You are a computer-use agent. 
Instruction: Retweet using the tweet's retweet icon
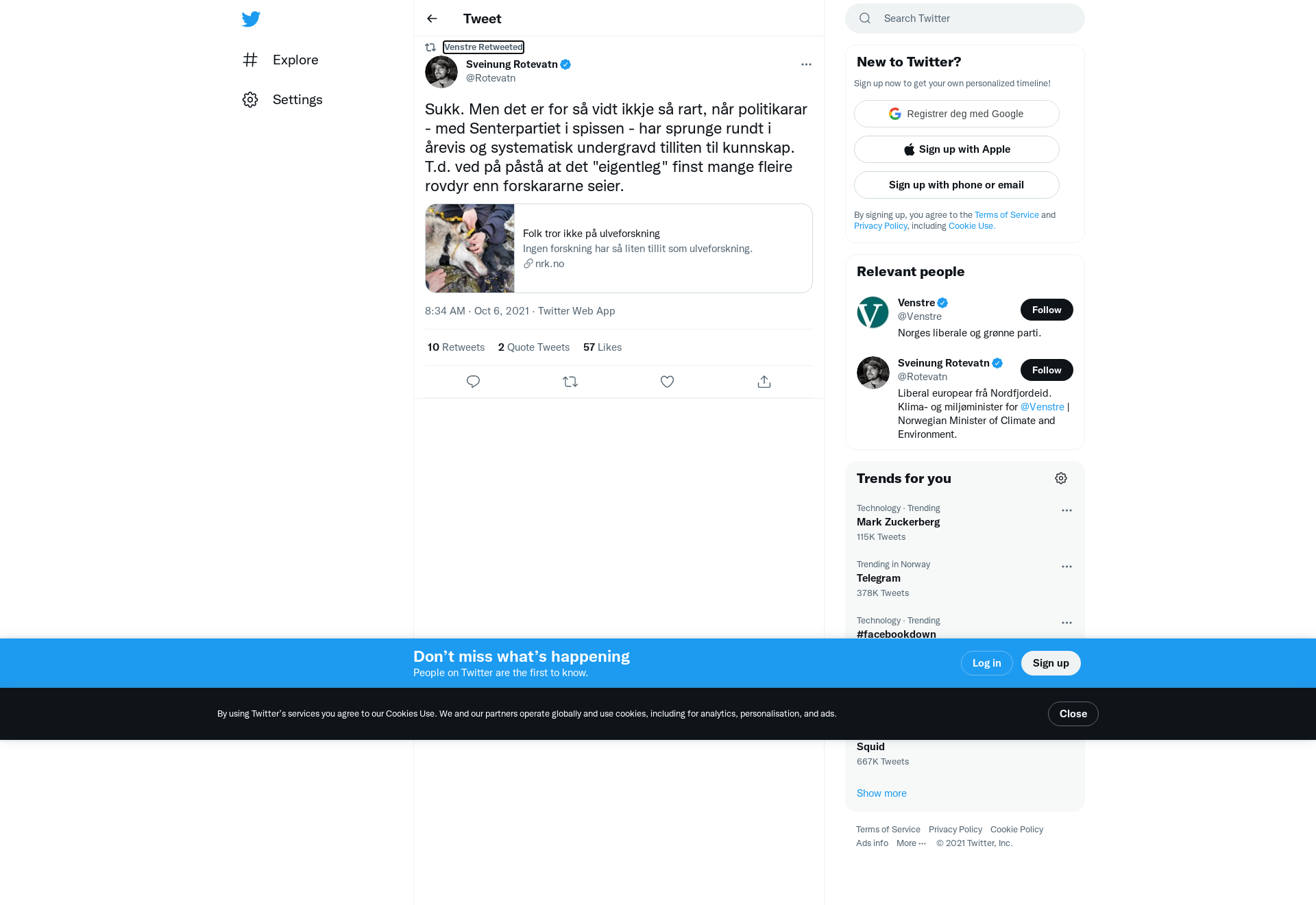570,382
